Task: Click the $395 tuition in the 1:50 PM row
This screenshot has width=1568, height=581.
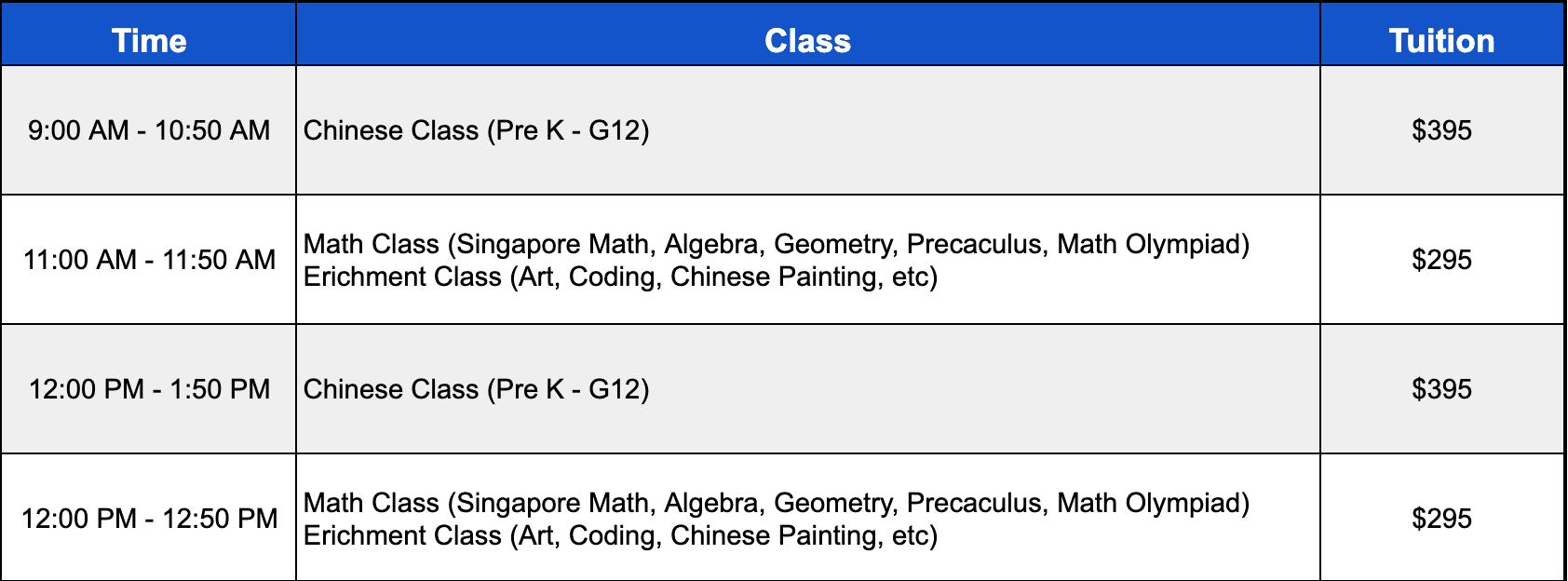Action: click(x=1441, y=389)
